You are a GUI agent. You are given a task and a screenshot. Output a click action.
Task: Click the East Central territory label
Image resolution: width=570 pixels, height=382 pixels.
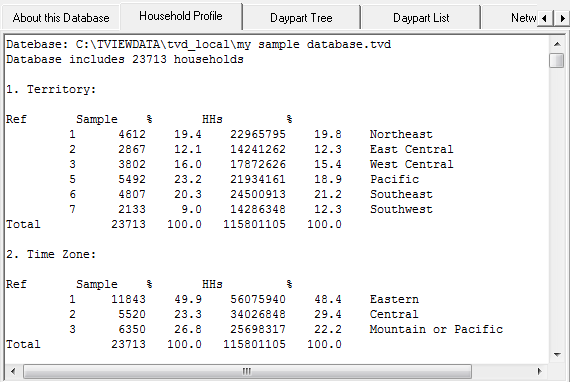pyautogui.click(x=412, y=149)
